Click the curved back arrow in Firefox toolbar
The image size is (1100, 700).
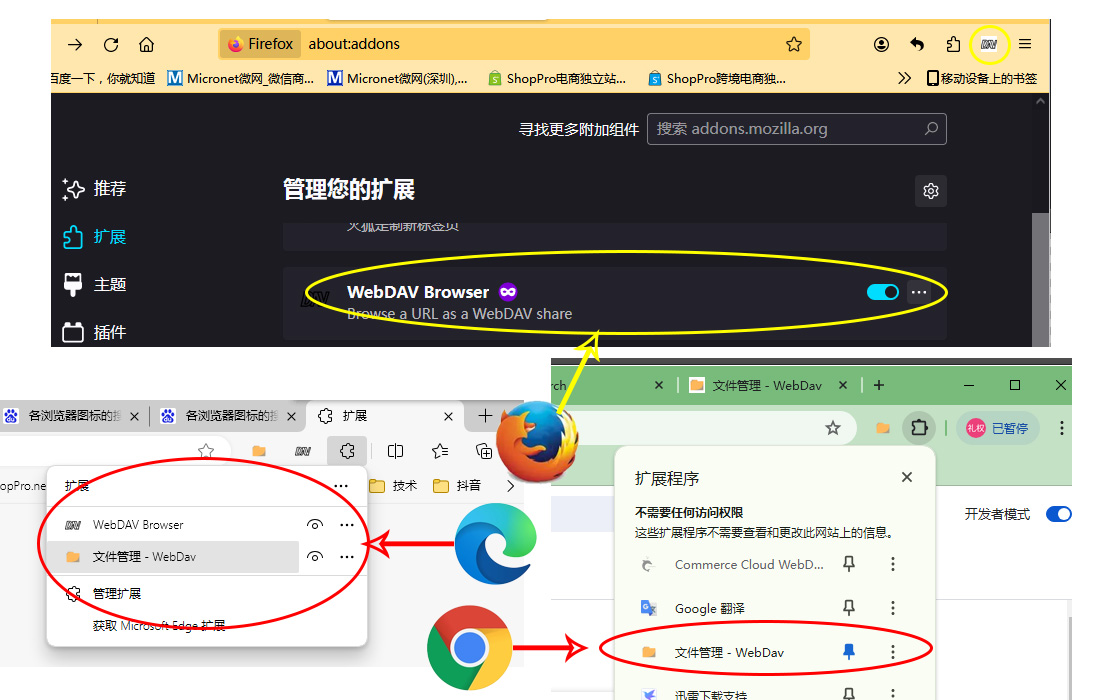(x=917, y=44)
